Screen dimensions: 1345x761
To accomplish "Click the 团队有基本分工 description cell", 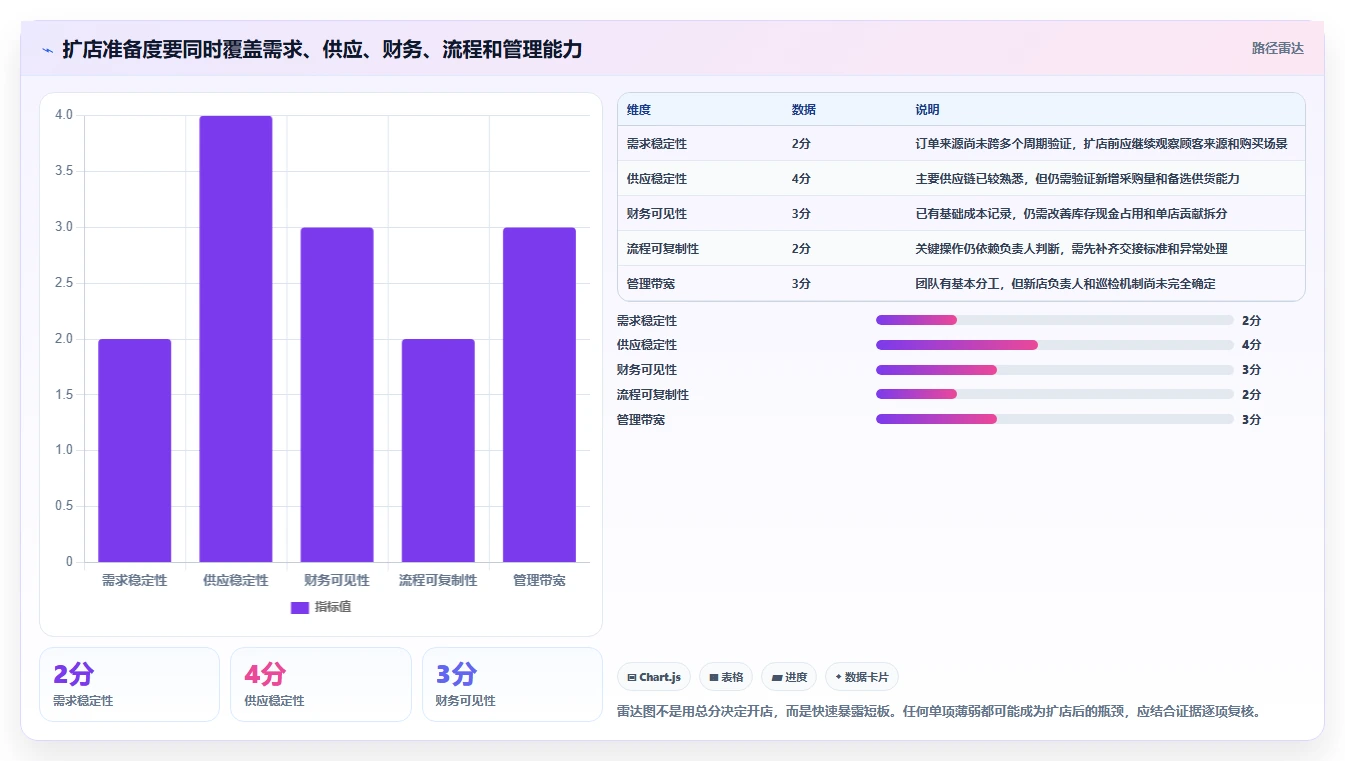I will [x=1065, y=284].
